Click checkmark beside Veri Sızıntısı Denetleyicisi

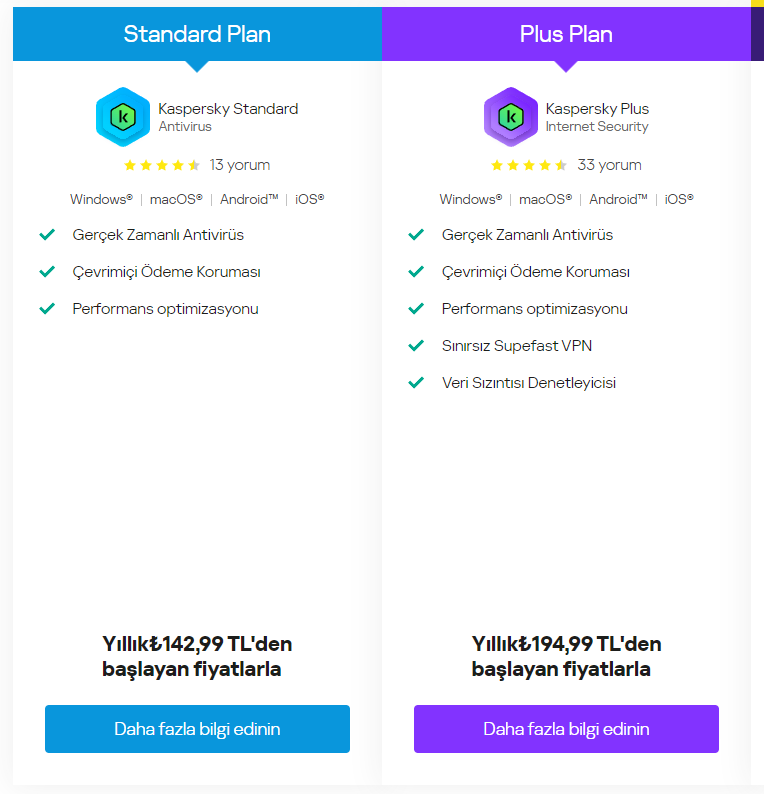click(416, 383)
